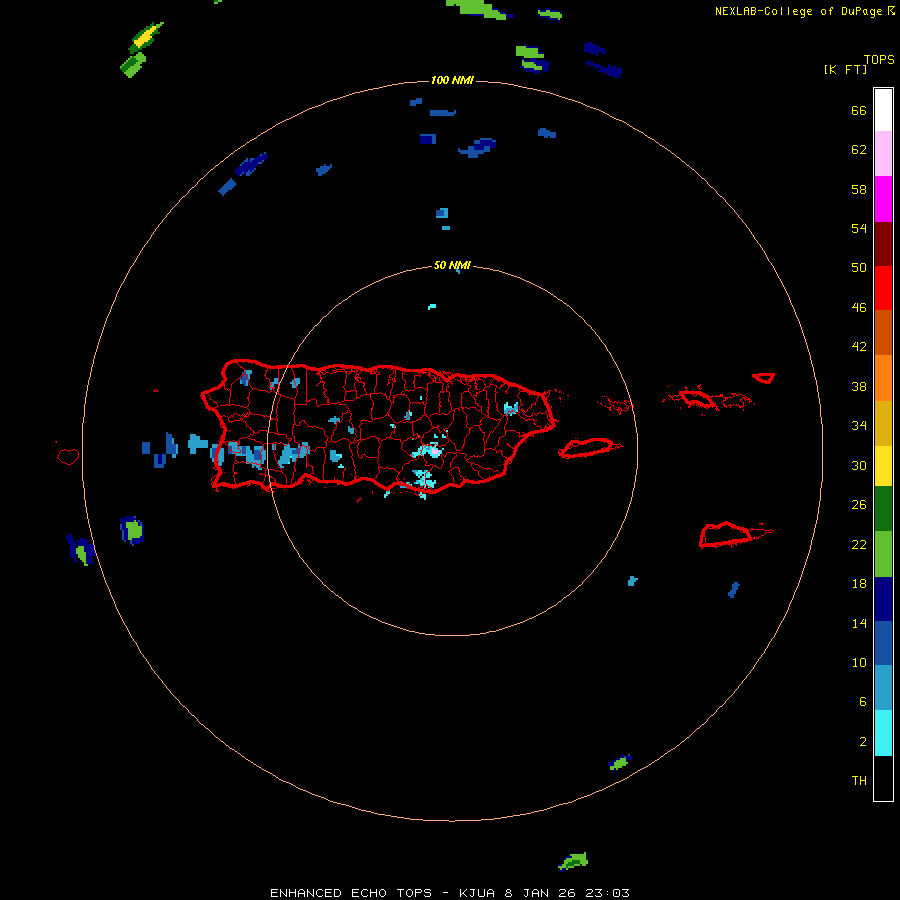
Task: Click the small Mona Island outline at far west
Action: coord(68,456)
